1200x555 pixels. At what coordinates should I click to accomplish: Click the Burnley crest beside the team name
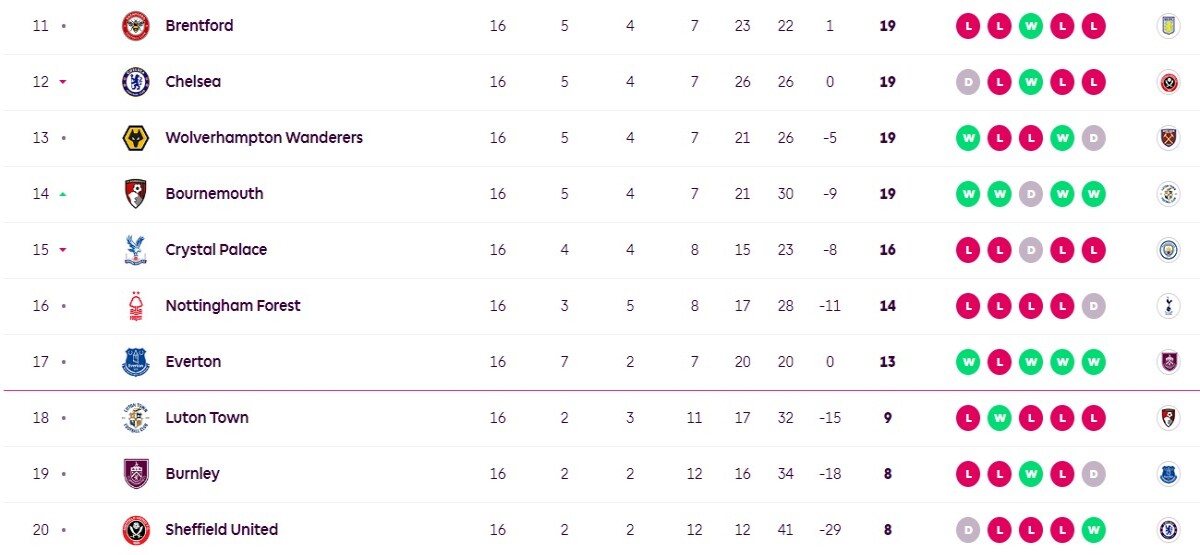click(135, 474)
